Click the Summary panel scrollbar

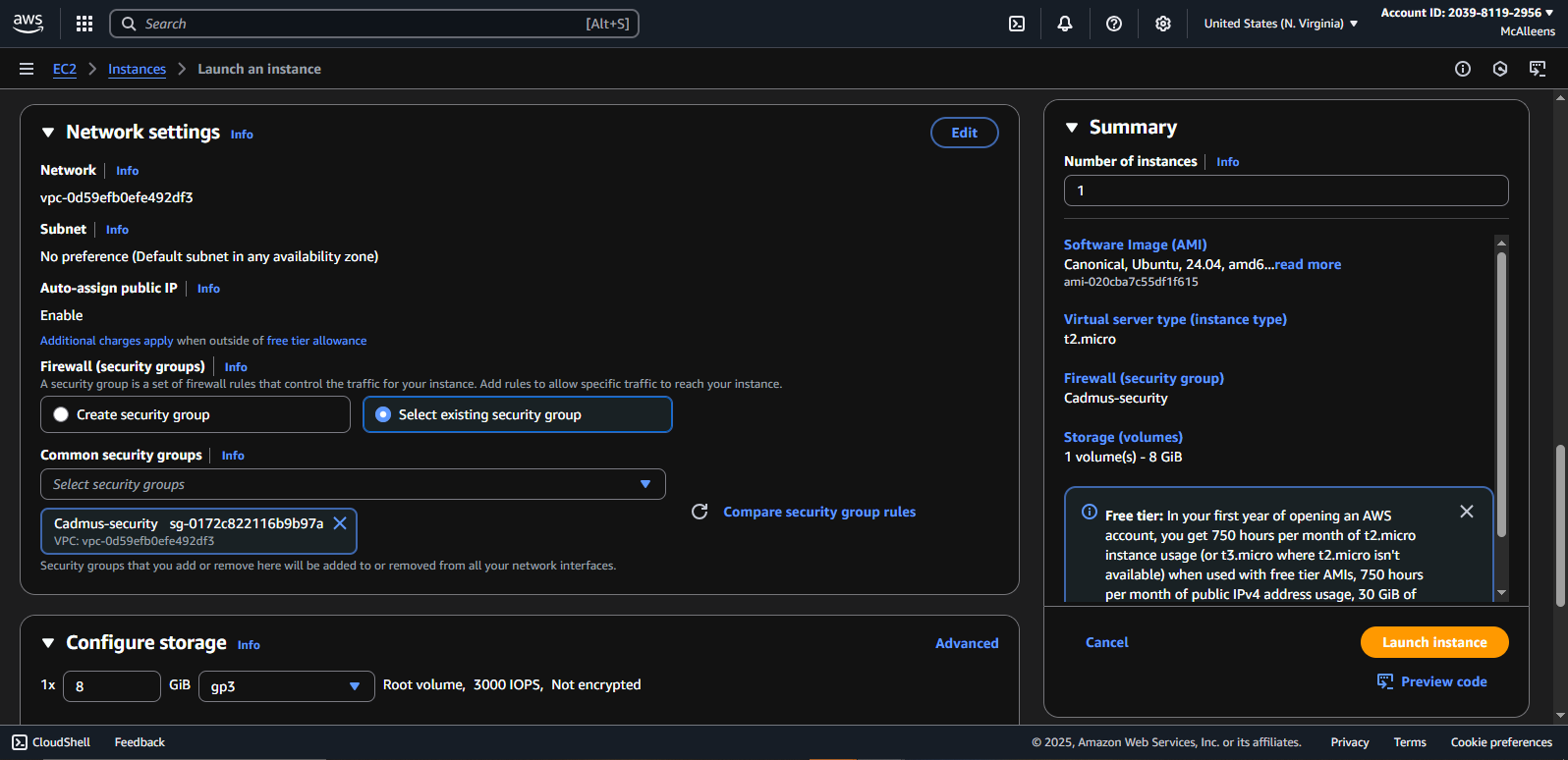tap(1501, 393)
